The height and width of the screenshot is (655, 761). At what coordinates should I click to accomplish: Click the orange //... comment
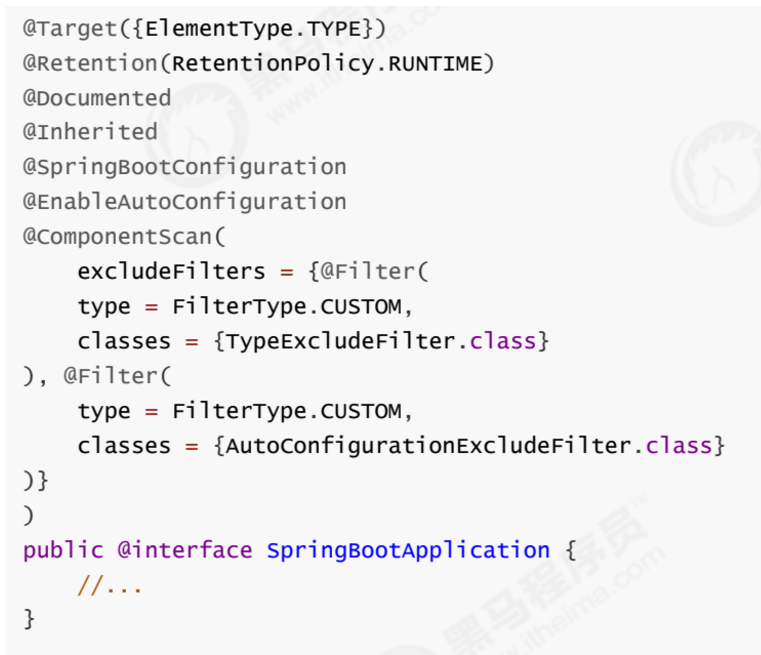point(110,585)
